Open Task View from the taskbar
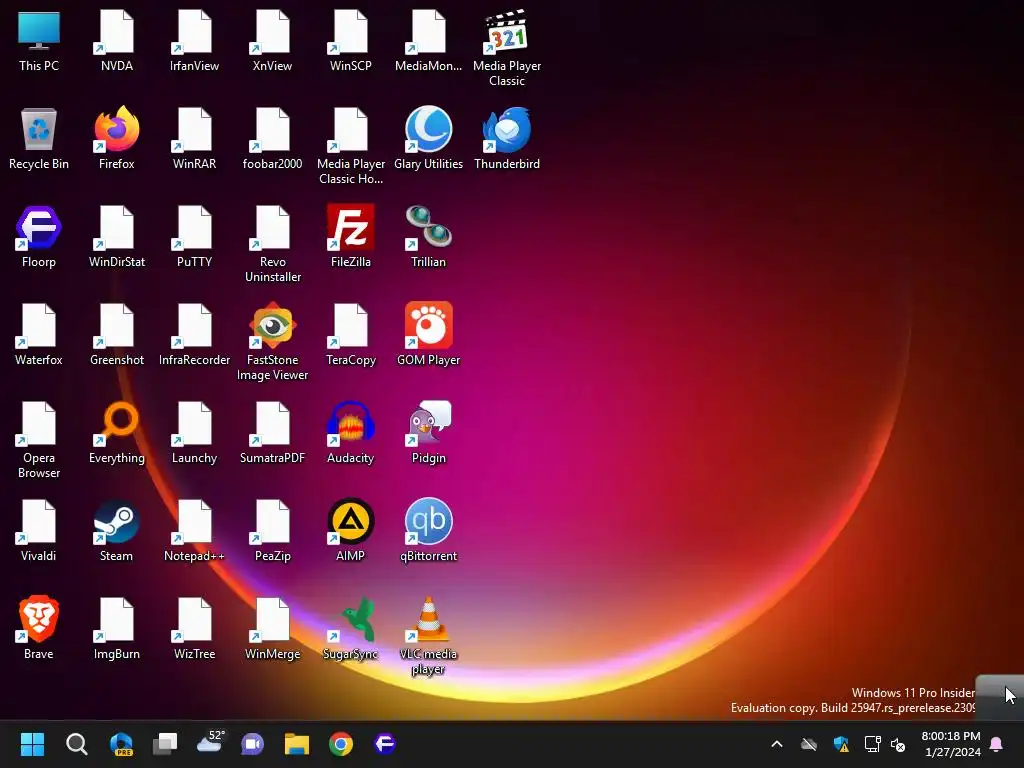This screenshot has width=1024, height=768. click(x=165, y=744)
